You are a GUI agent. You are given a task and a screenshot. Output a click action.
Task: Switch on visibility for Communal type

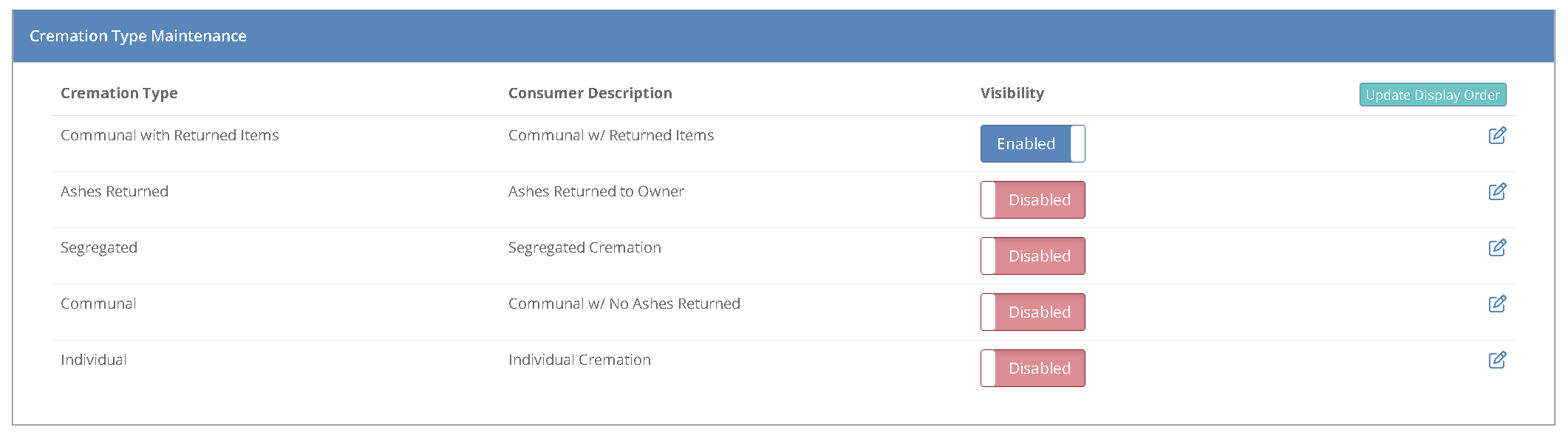coord(1032,312)
